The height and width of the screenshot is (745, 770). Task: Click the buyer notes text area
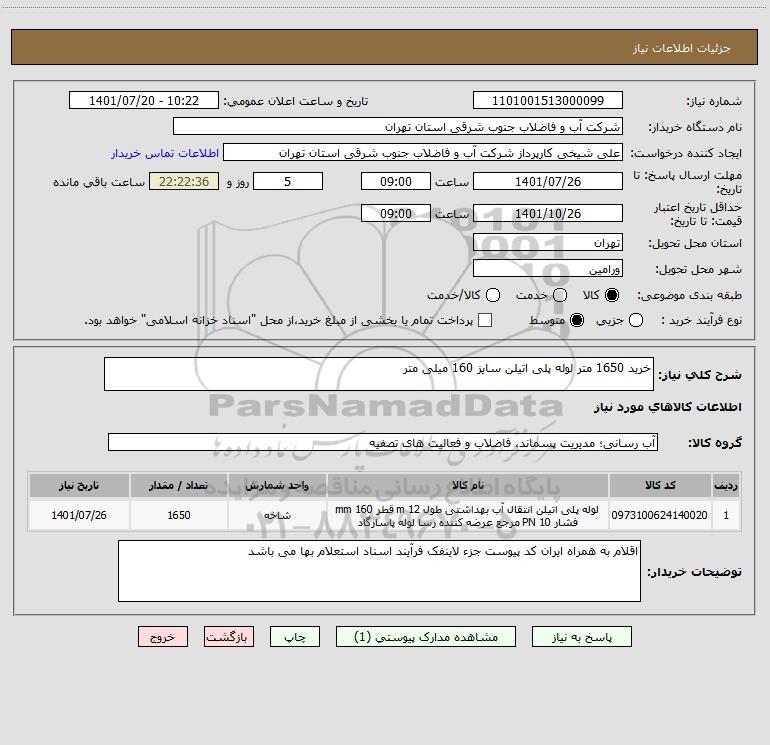click(x=379, y=571)
